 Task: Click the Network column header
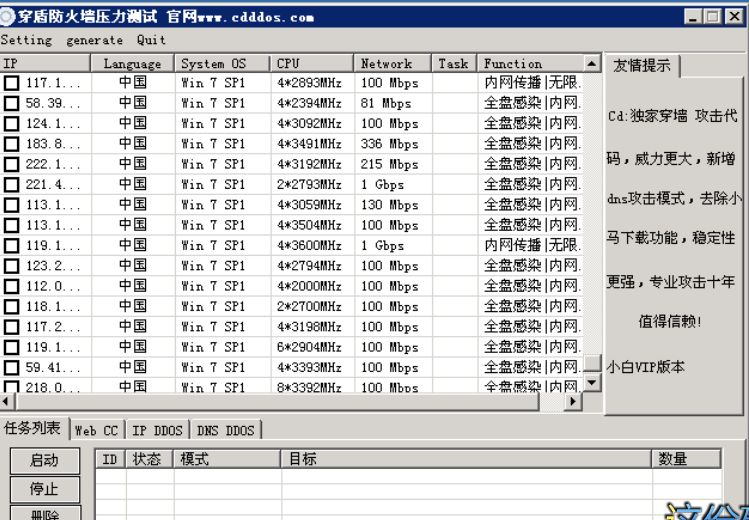point(394,63)
